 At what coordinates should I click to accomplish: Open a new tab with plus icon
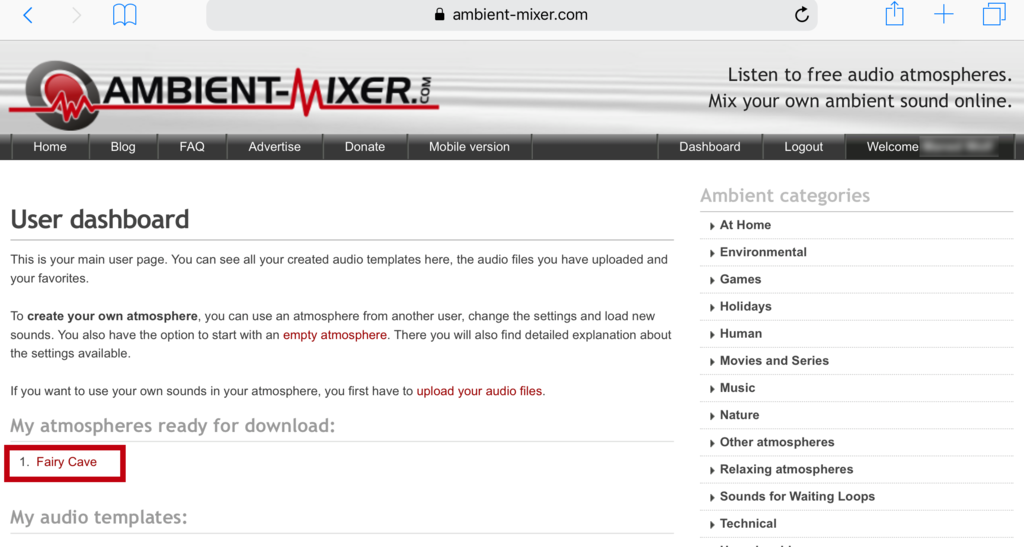pos(944,14)
